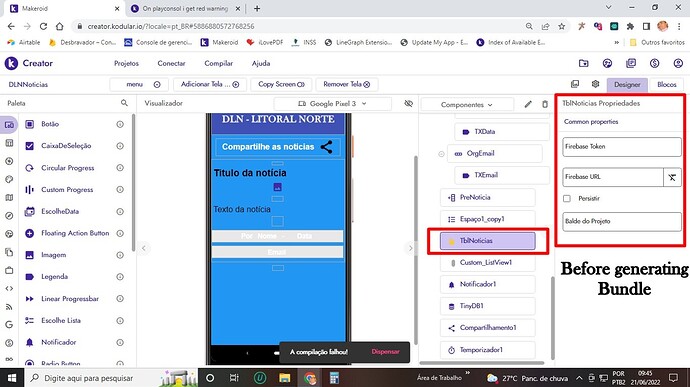
Task: Switch to the playconsole warning browser tab
Action: 185,8
